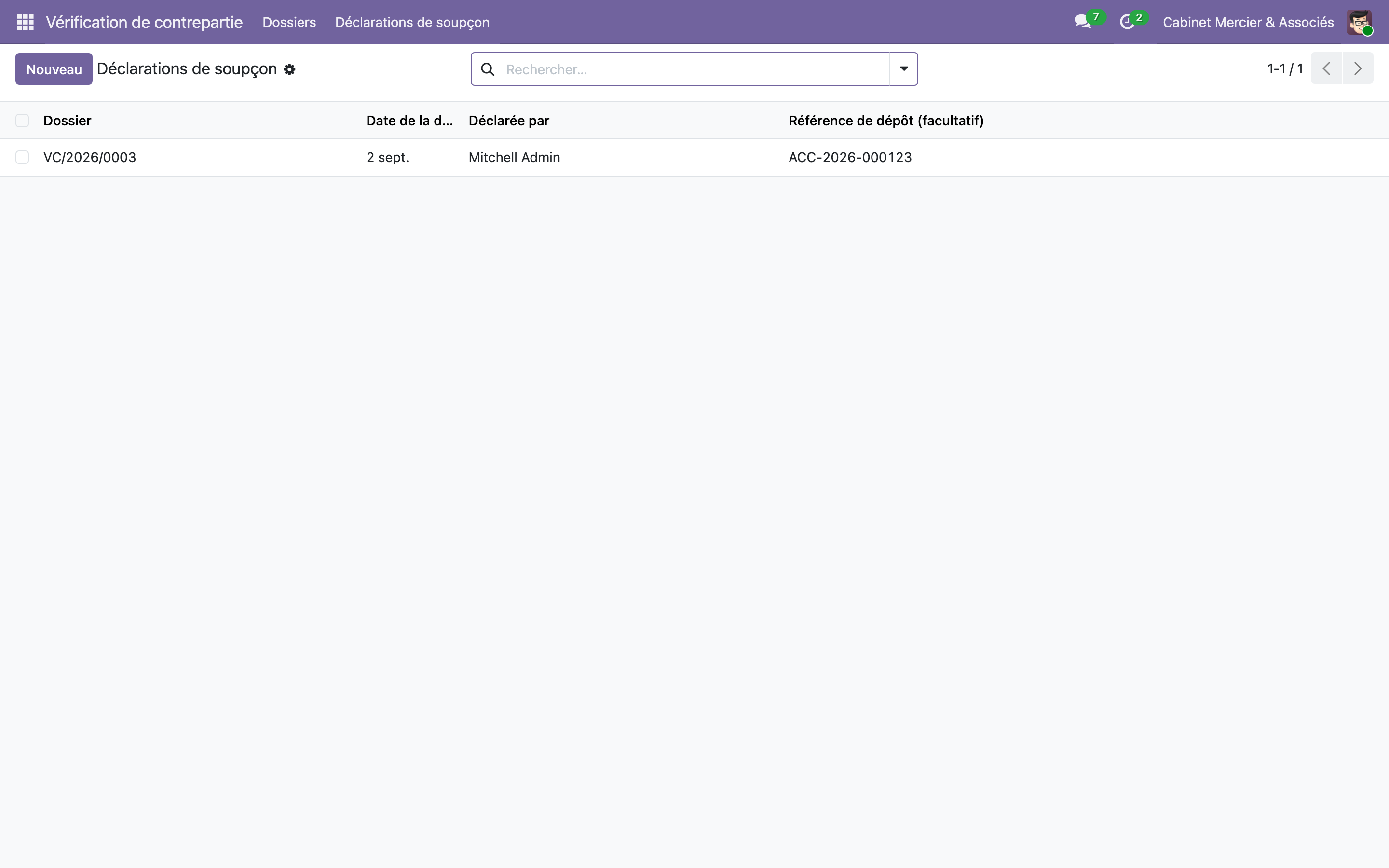Focus the Rechercher... search field
Image resolution: width=1389 pixels, height=868 pixels.
[x=694, y=69]
